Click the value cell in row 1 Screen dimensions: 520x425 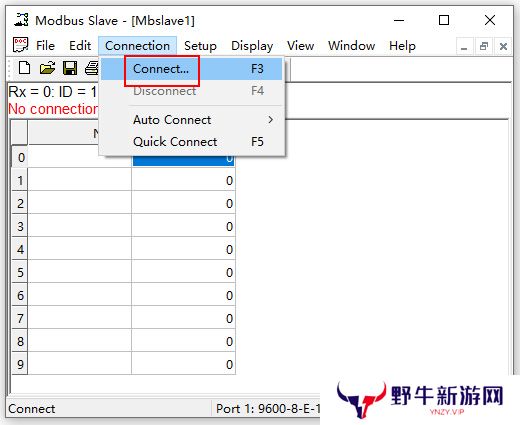[183, 180]
